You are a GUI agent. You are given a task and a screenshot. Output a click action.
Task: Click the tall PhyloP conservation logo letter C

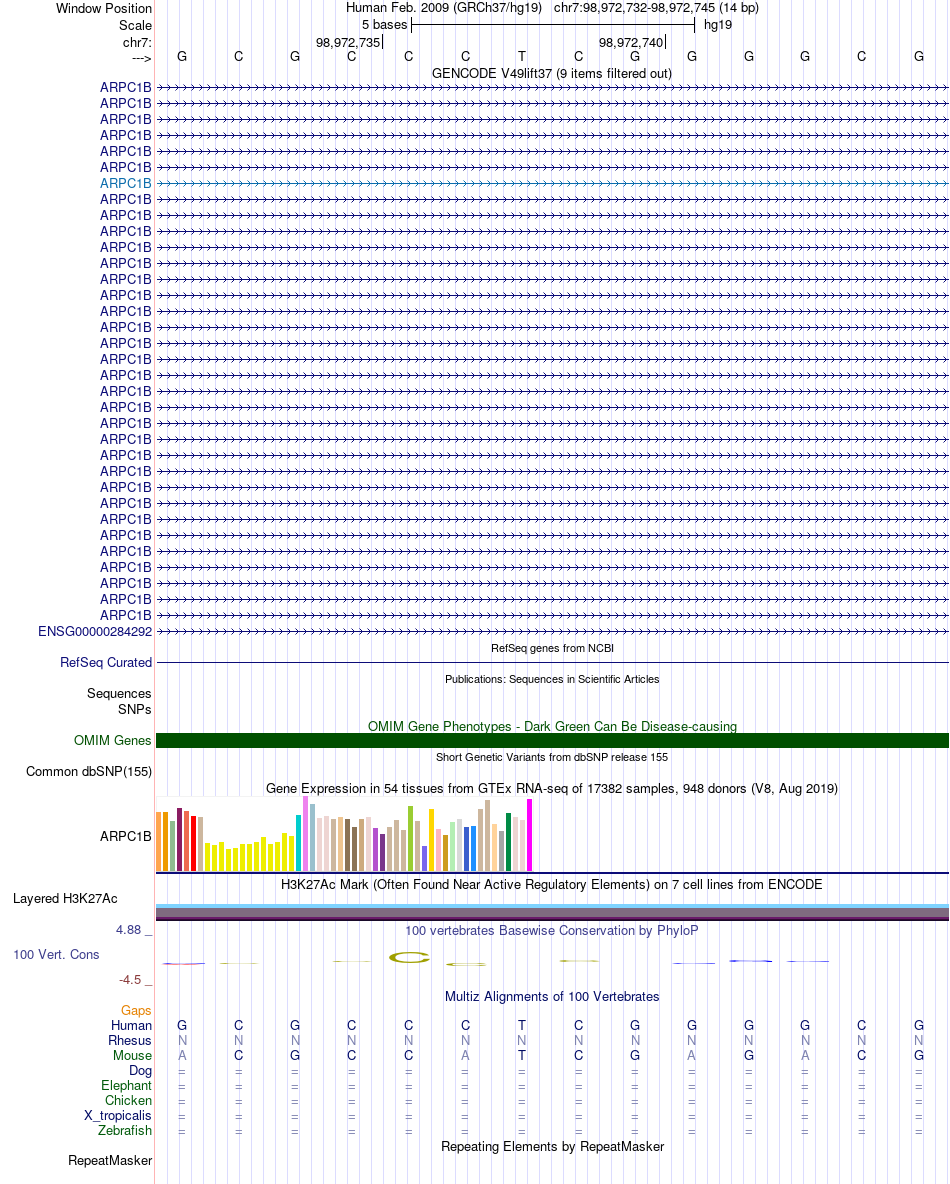pos(409,957)
